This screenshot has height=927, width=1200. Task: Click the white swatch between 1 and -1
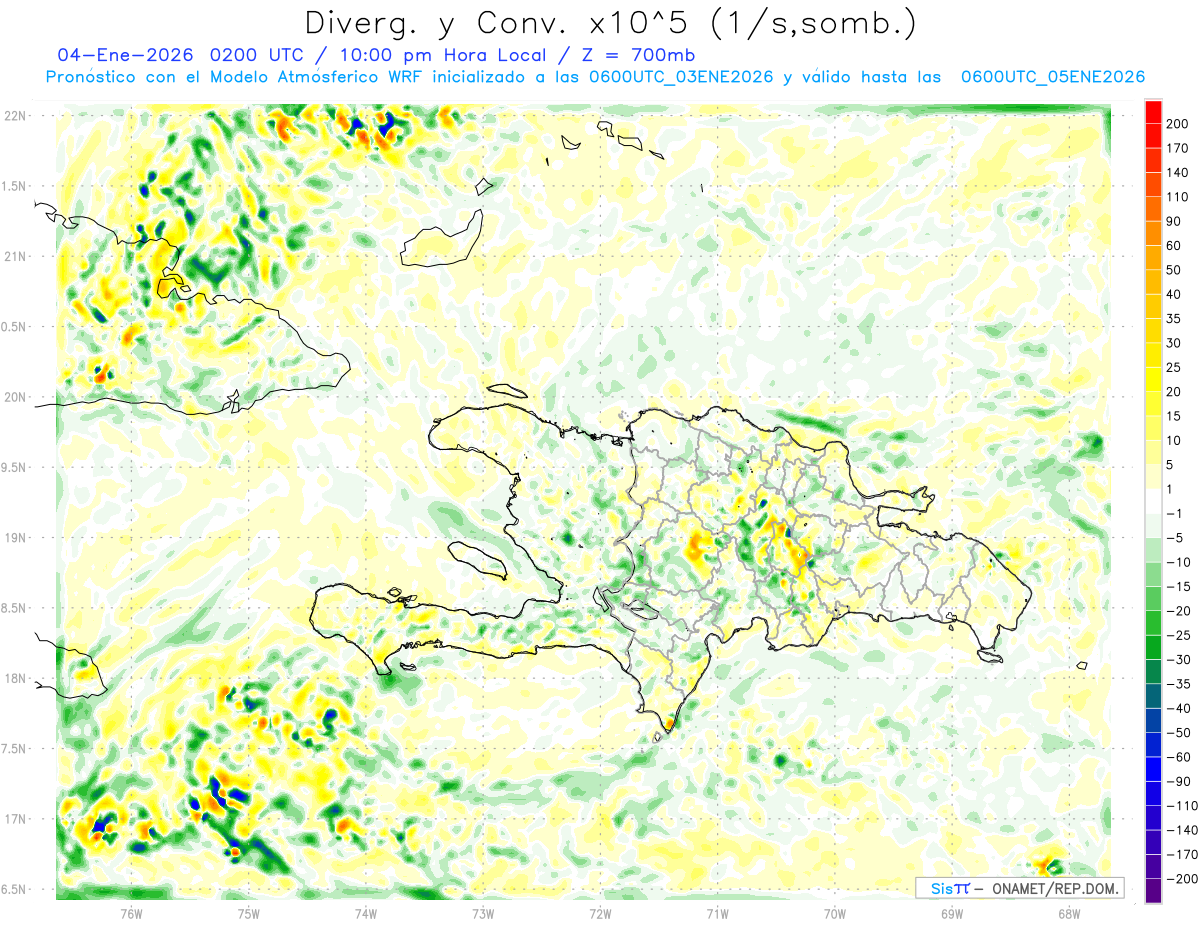[1153, 501]
